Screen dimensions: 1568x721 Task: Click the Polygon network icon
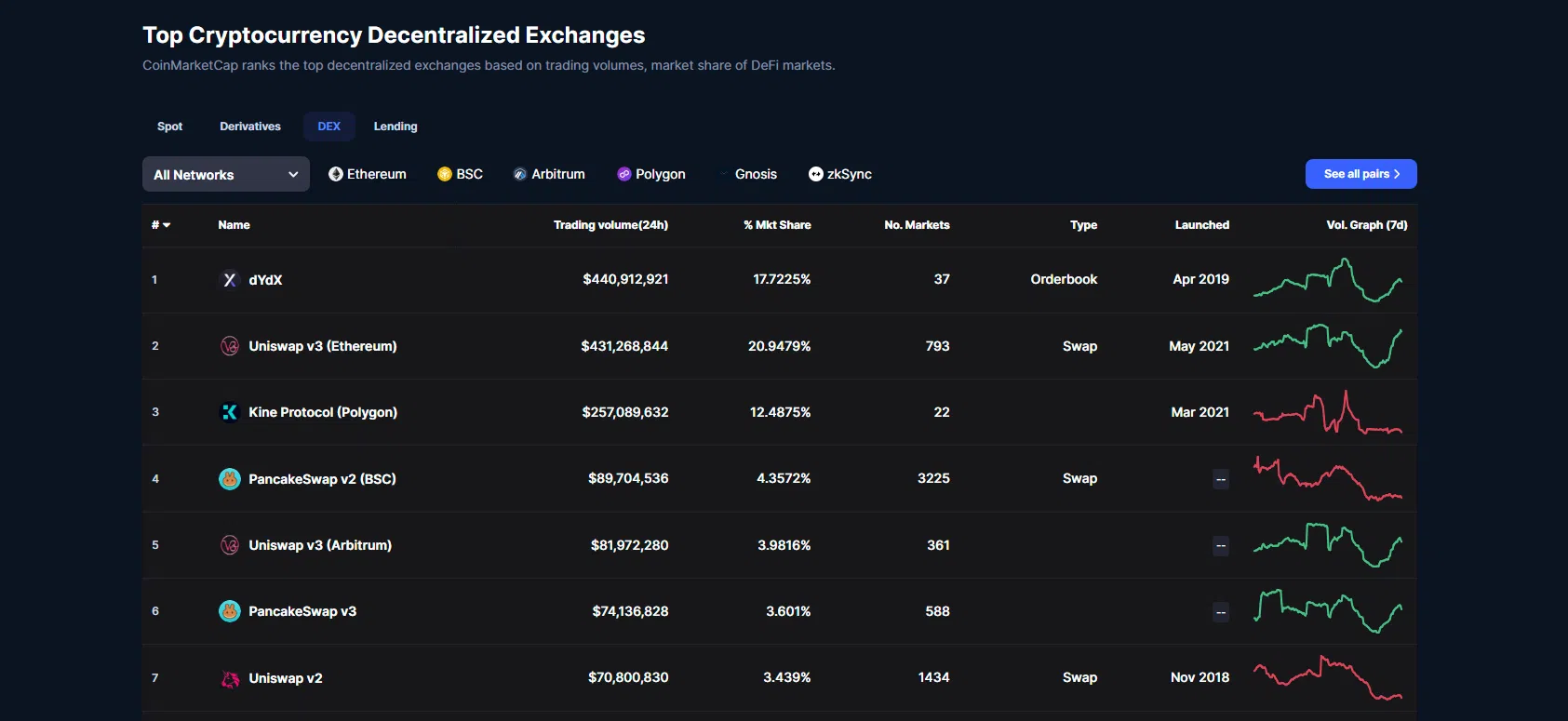624,174
